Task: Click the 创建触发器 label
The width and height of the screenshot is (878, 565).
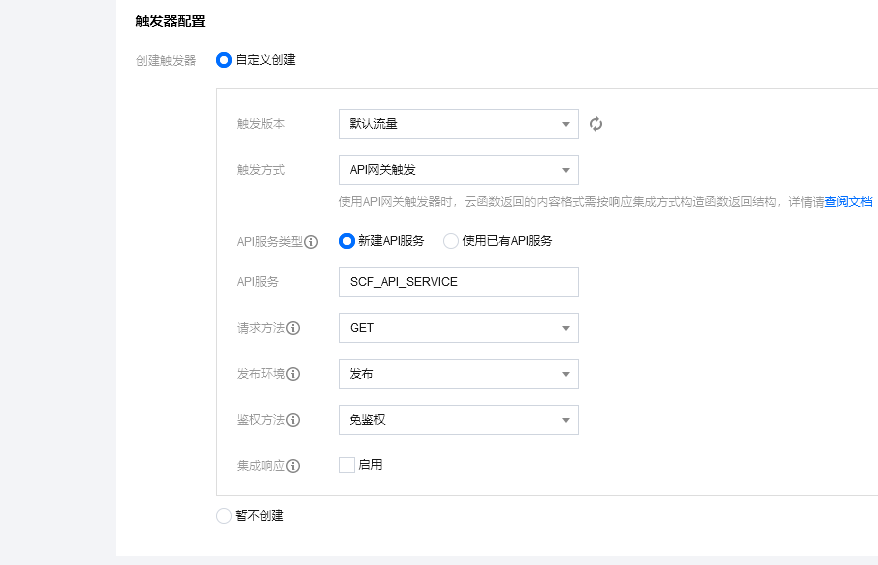Action: [166, 60]
